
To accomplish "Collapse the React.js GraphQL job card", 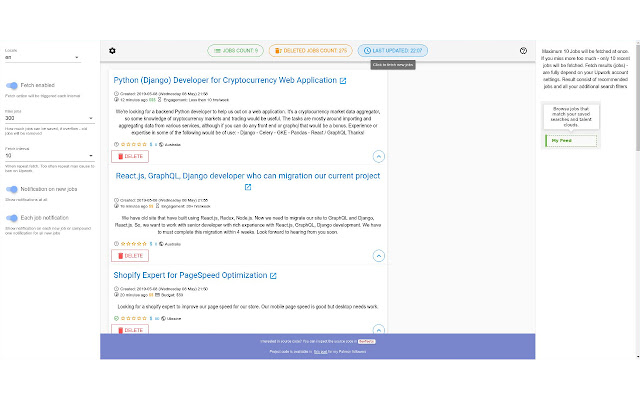I will coord(379,256).
